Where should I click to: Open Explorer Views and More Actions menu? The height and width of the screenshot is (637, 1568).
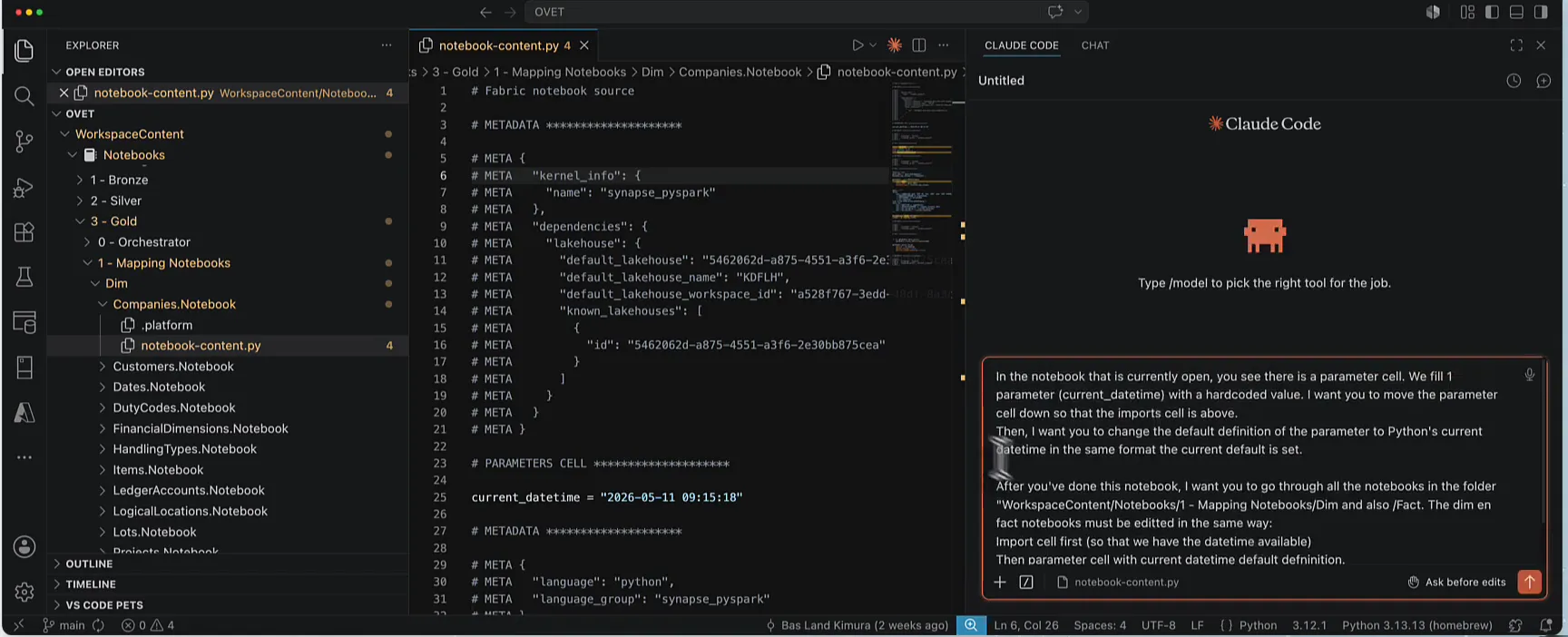[387, 44]
